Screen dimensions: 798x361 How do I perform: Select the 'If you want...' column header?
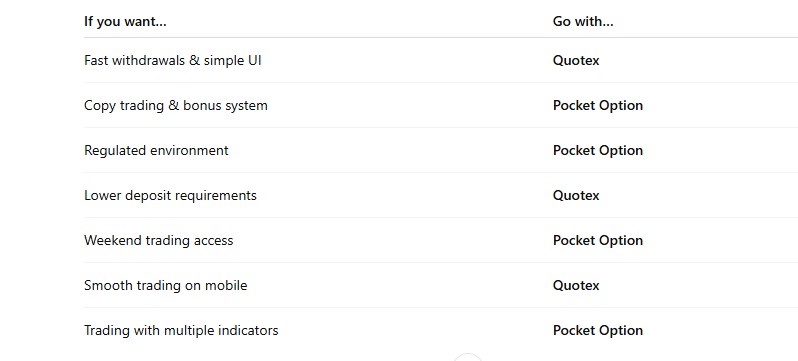(125, 21)
